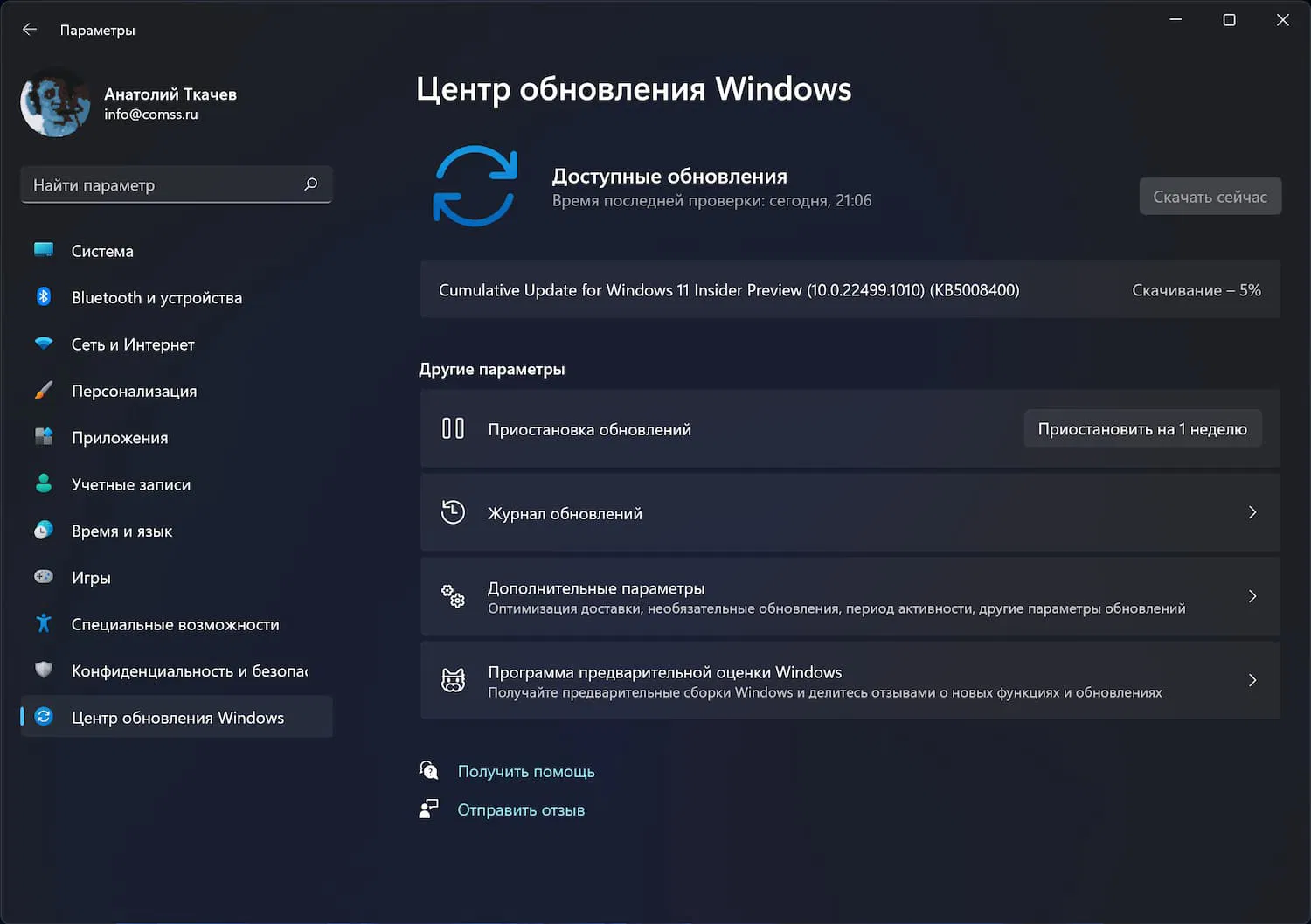Click the Wi-Fi icon for Сеть и Интернет
The height and width of the screenshot is (924, 1311).
(44, 344)
